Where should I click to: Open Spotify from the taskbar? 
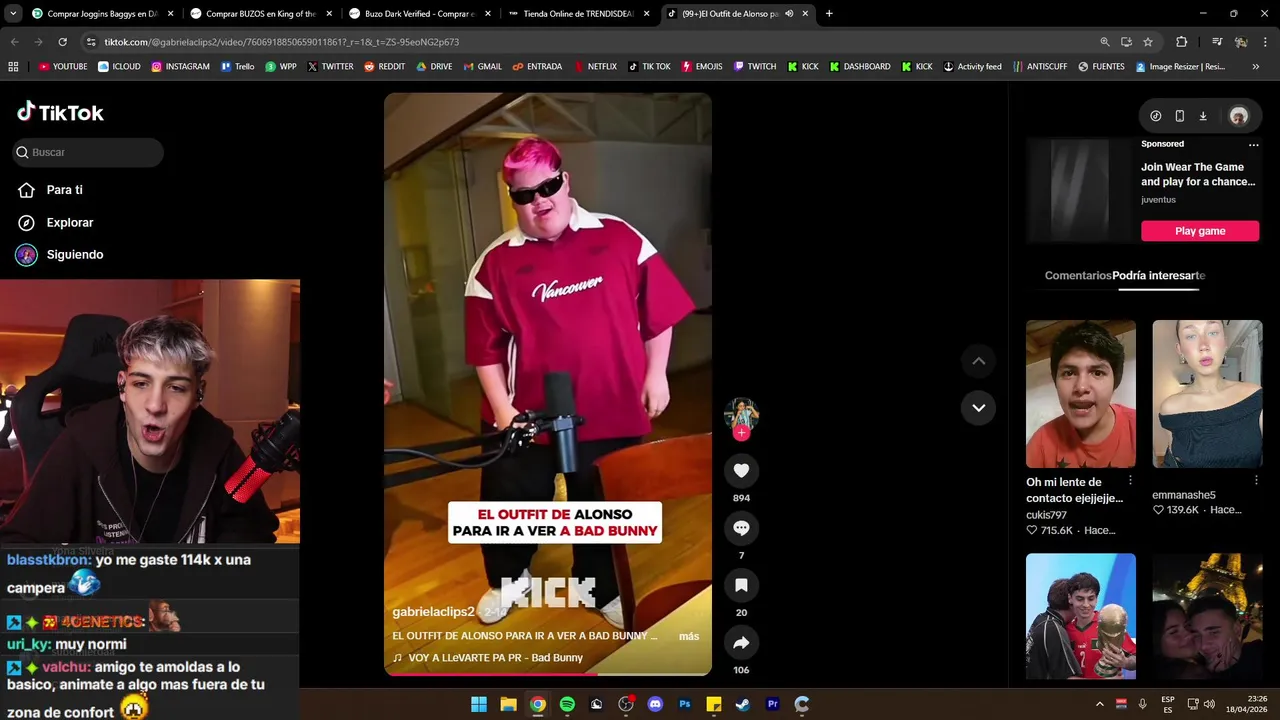pos(567,704)
